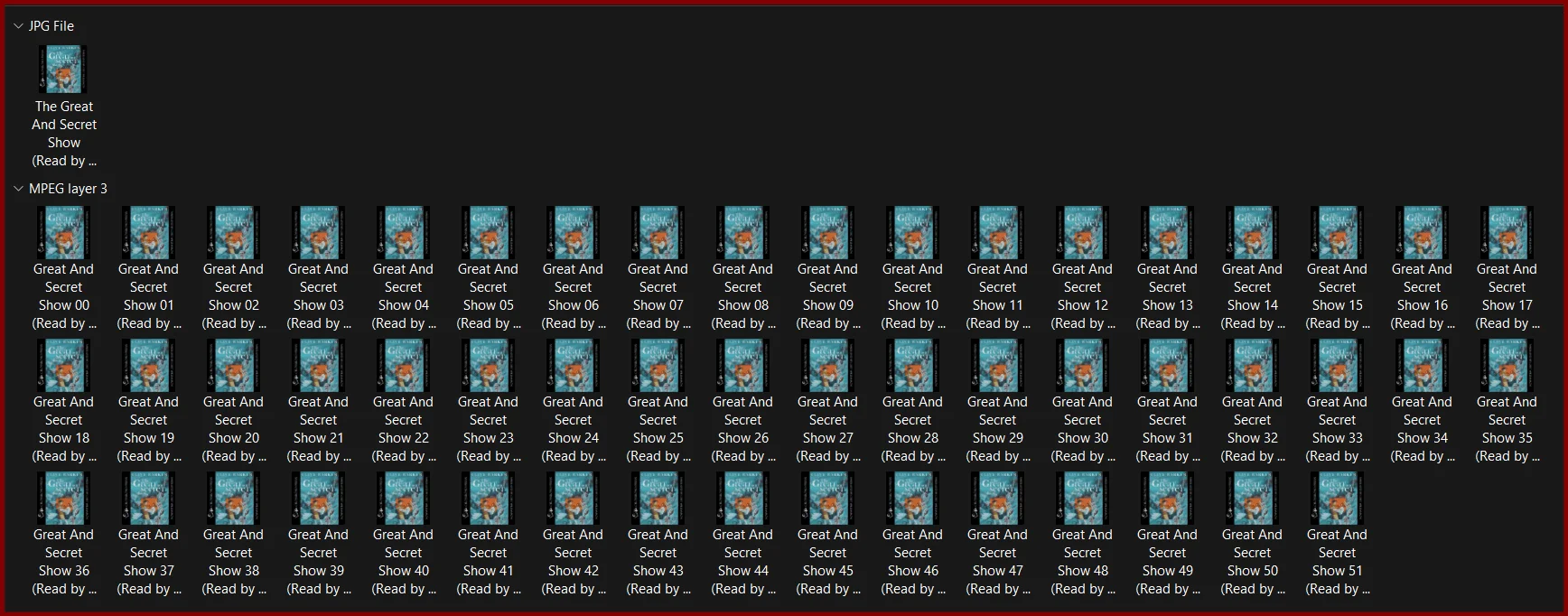Click the file name Great And Secret Show 08
The image size is (1568, 616).
point(743,296)
